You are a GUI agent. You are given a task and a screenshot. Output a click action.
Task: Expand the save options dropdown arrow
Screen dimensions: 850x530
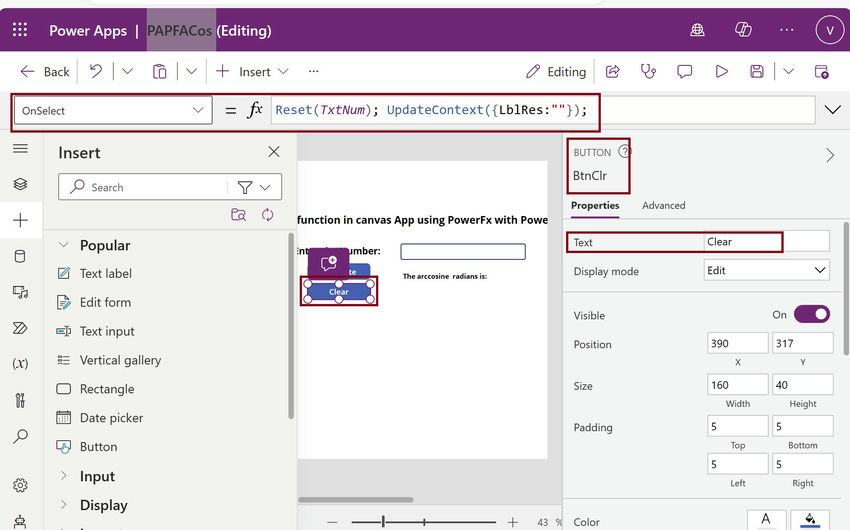pos(788,71)
